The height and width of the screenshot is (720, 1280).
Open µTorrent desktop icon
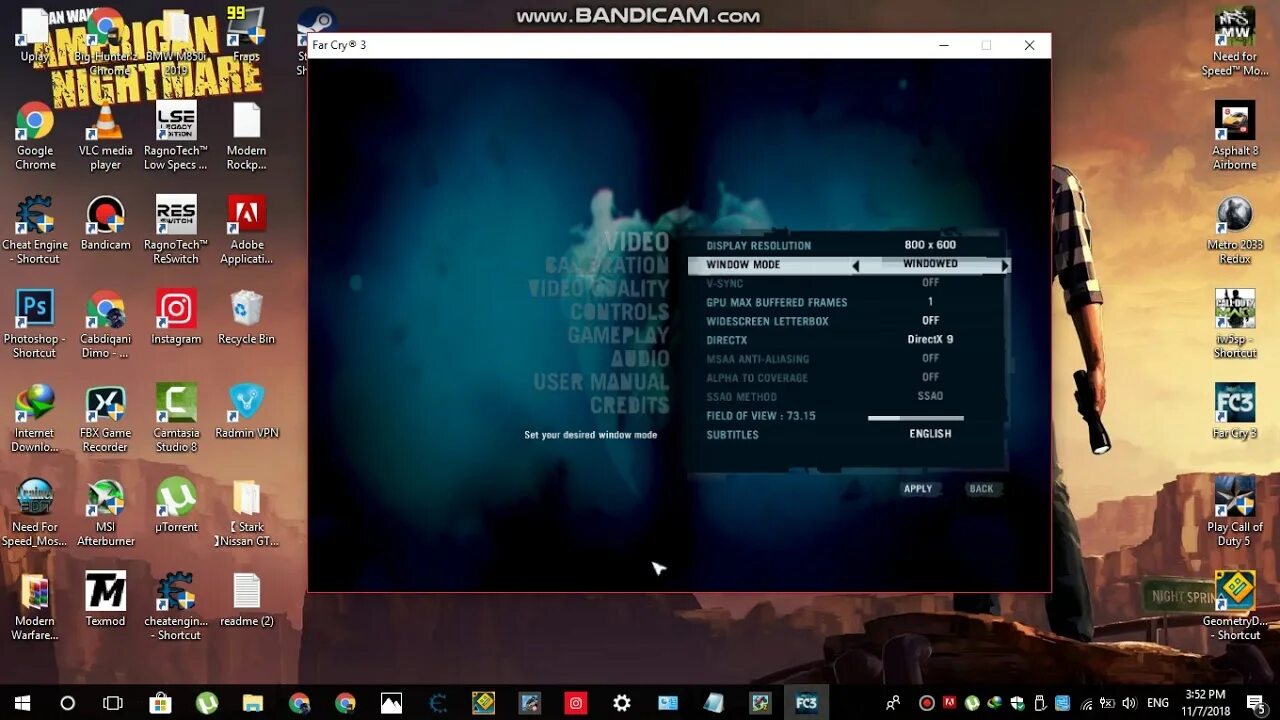(176, 504)
